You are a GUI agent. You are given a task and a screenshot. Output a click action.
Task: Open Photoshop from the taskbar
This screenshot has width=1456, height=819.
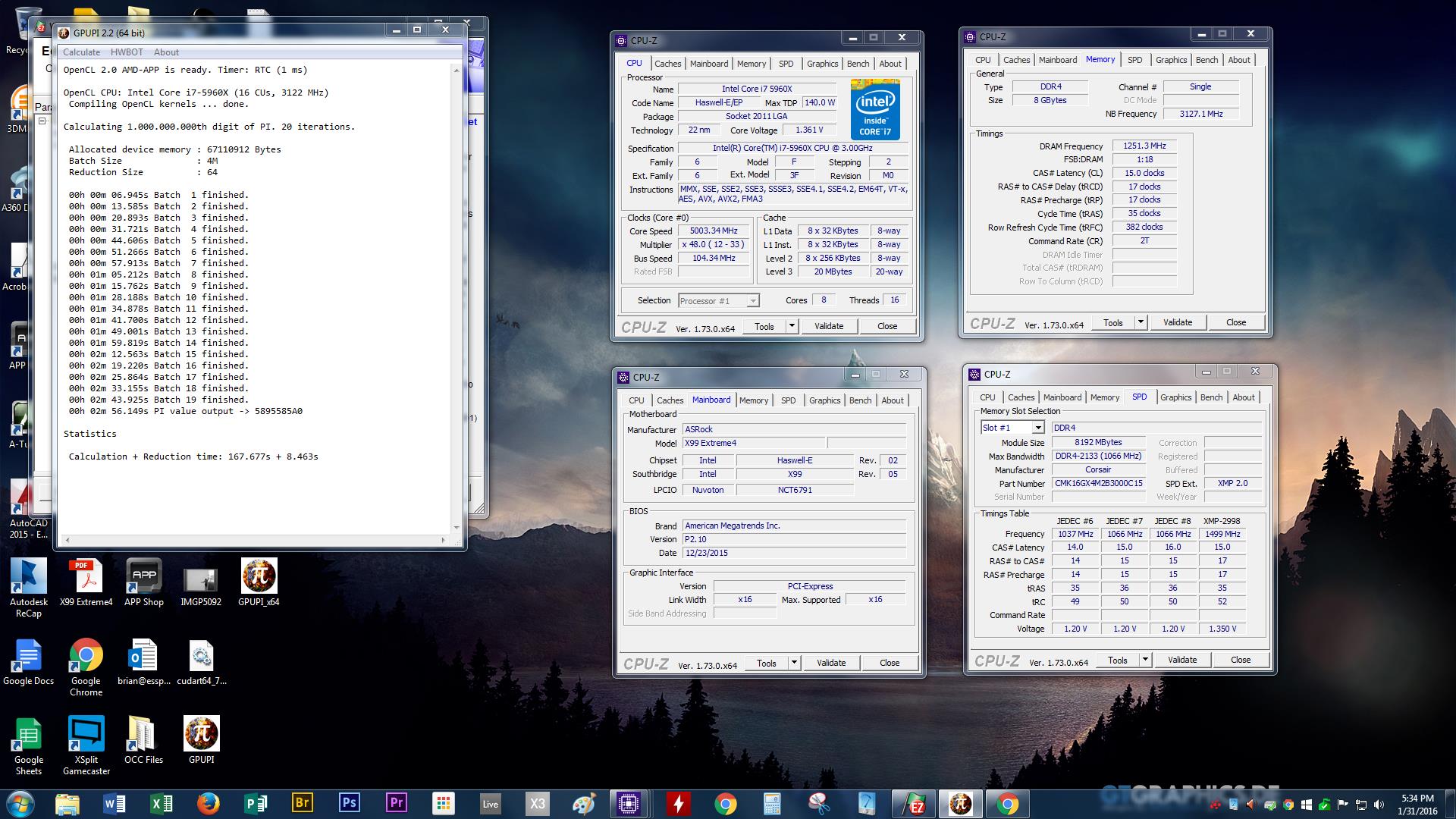[349, 804]
